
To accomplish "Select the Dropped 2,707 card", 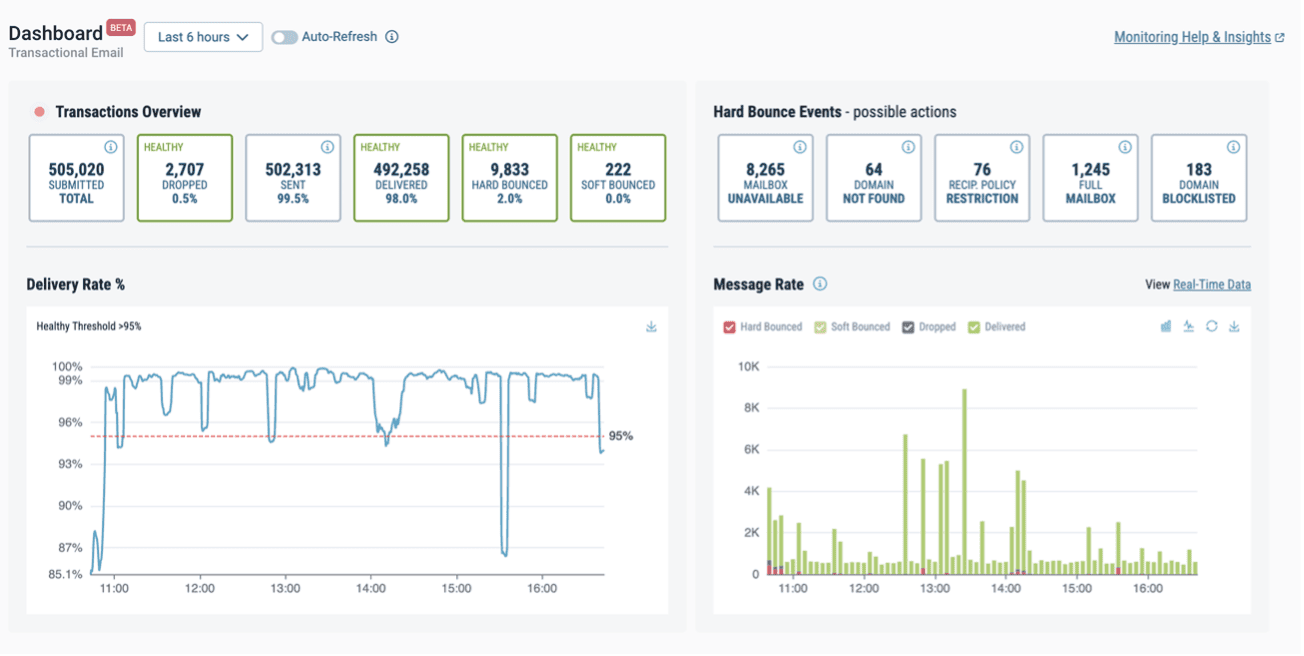I will [185, 178].
